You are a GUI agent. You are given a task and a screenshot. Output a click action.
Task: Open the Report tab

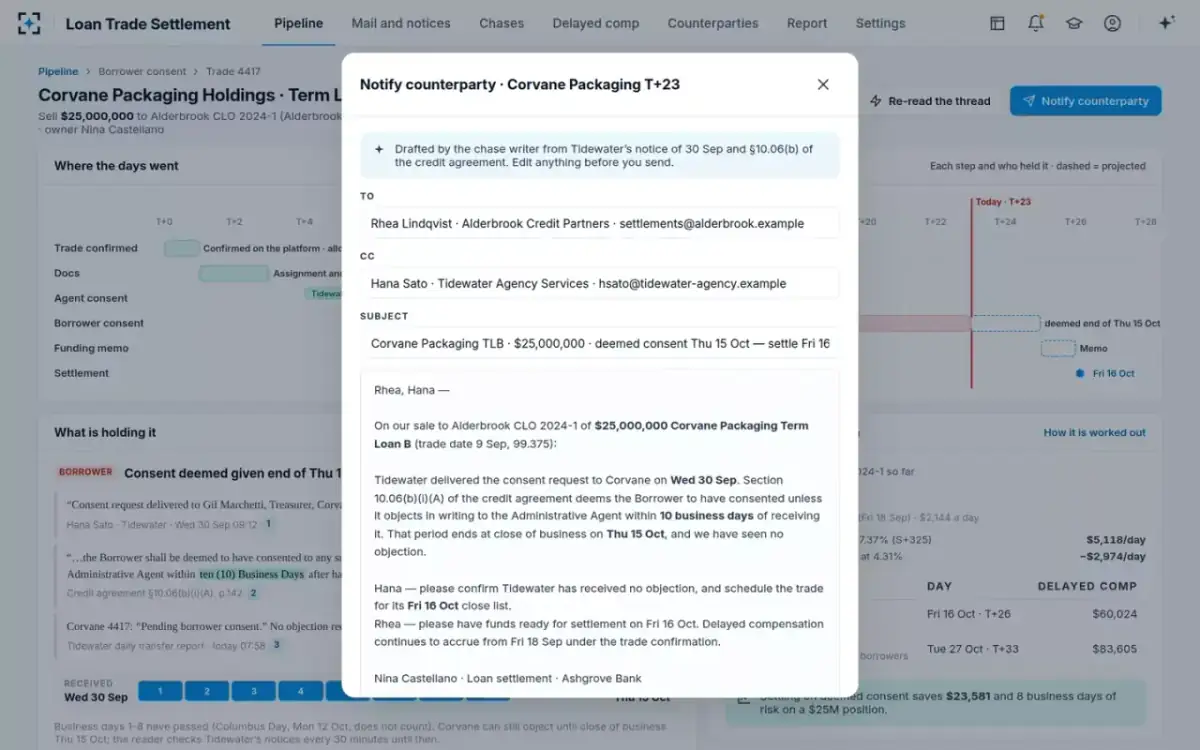click(807, 23)
